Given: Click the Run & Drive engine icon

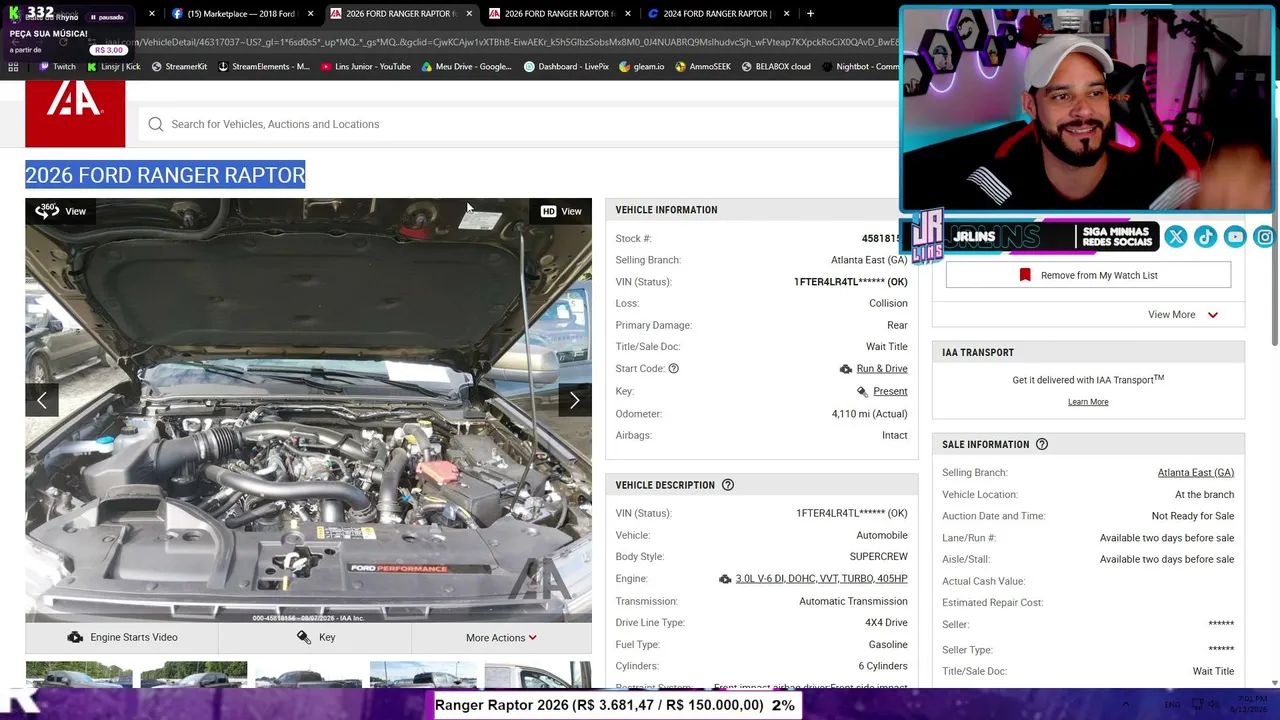Looking at the screenshot, I should tap(846, 369).
